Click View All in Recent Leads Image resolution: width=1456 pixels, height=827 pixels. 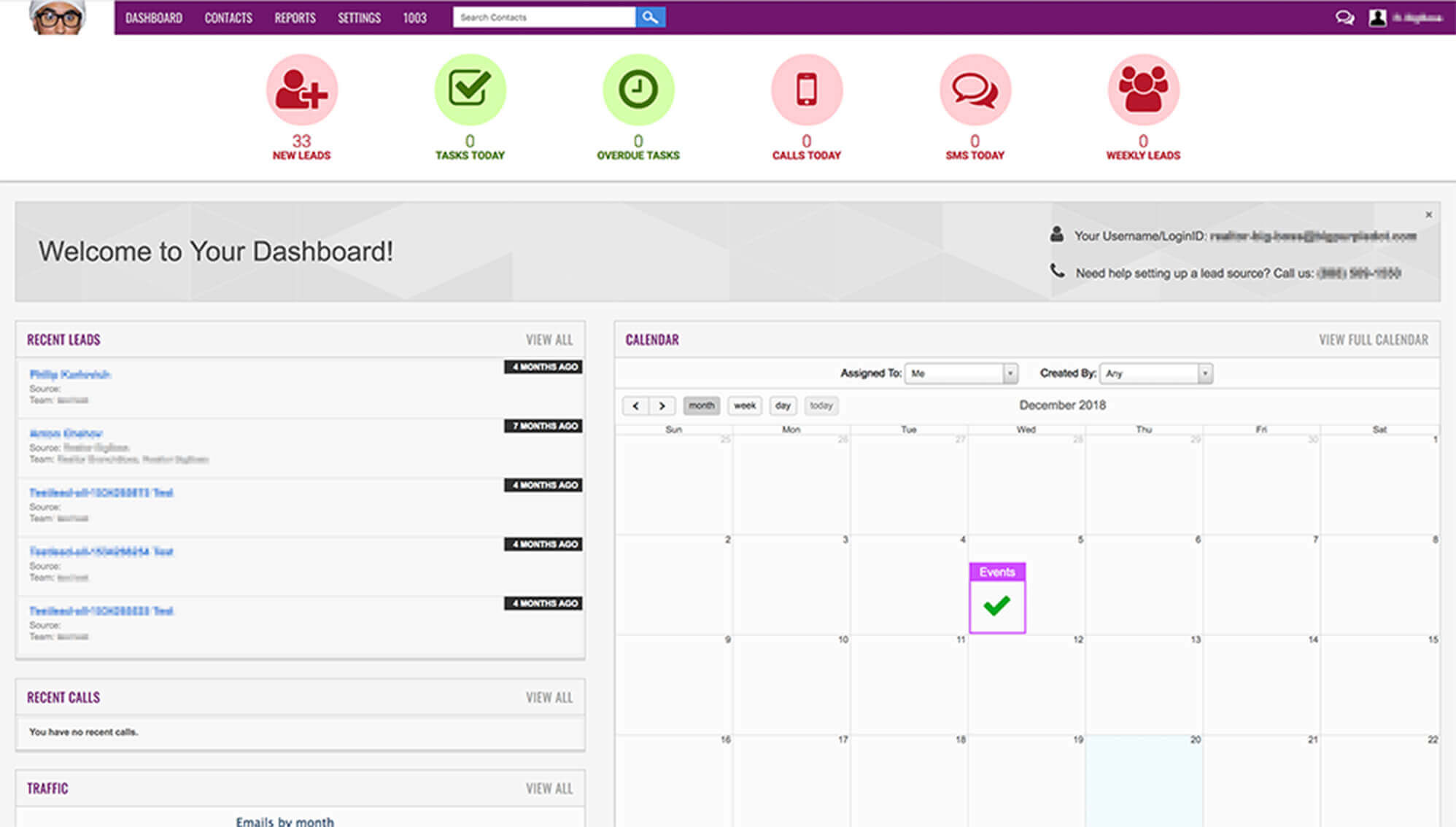coord(549,340)
